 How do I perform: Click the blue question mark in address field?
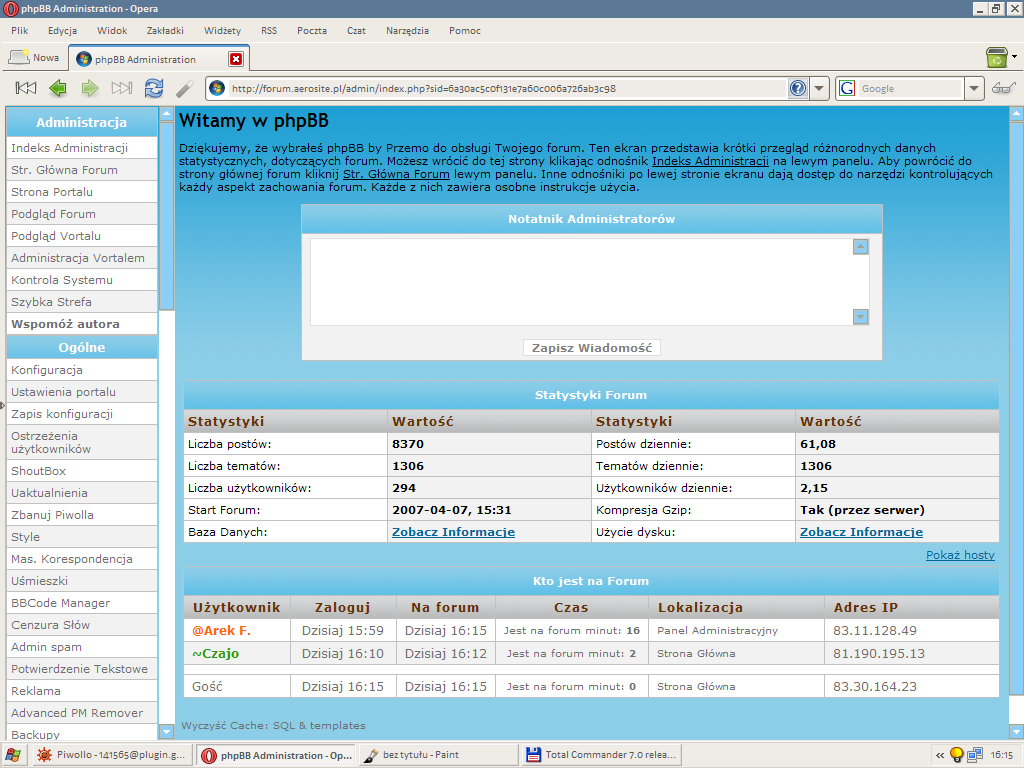pos(797,88)
